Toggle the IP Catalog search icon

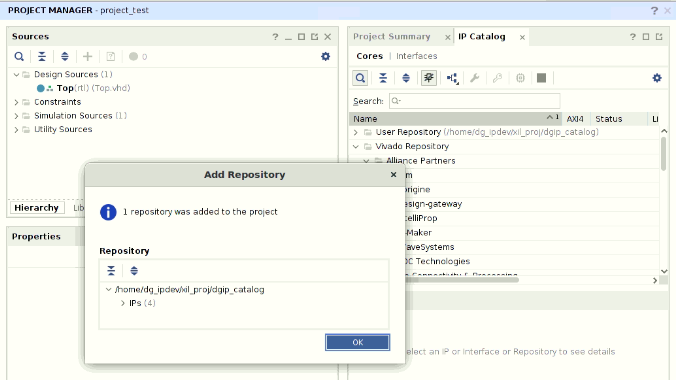pos(360,78)
